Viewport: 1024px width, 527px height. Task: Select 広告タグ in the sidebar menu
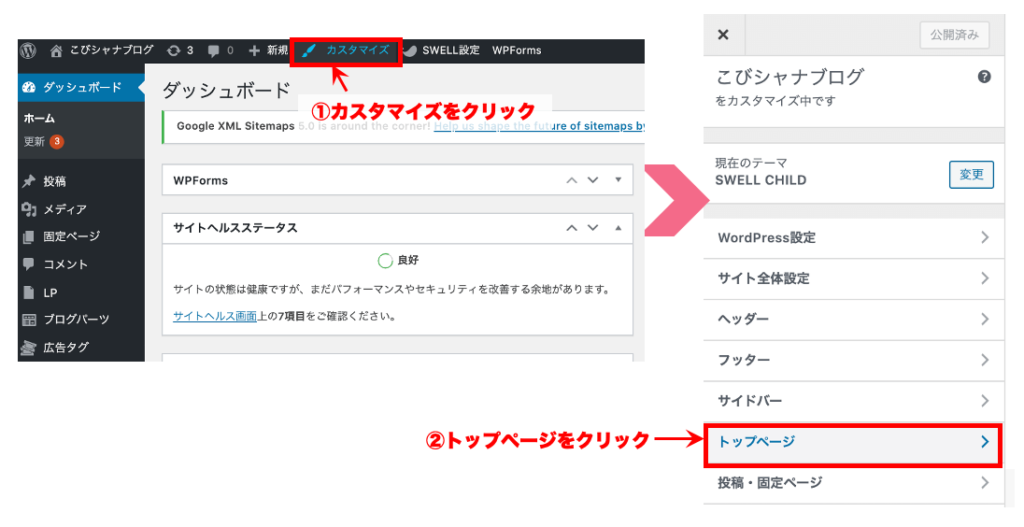(66, 347)
